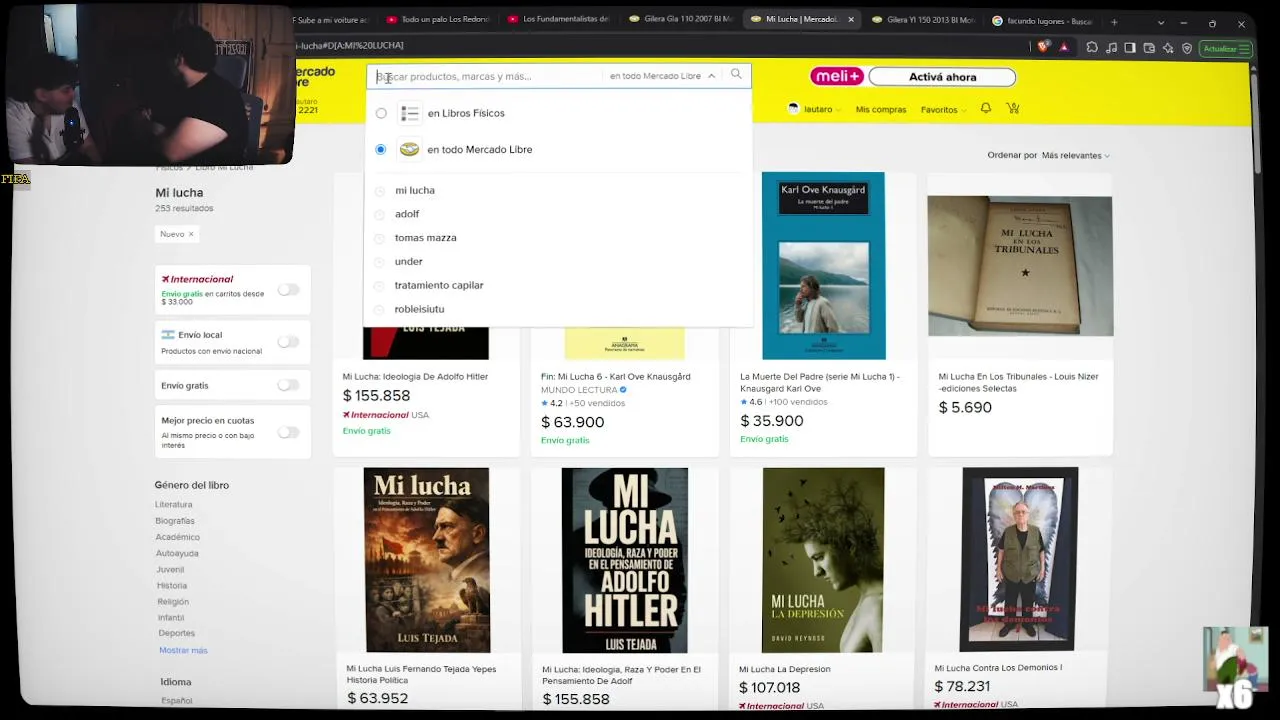Click the Brave shields lion icon
Screen dimensions: 1280x720
coord(1044,47)
